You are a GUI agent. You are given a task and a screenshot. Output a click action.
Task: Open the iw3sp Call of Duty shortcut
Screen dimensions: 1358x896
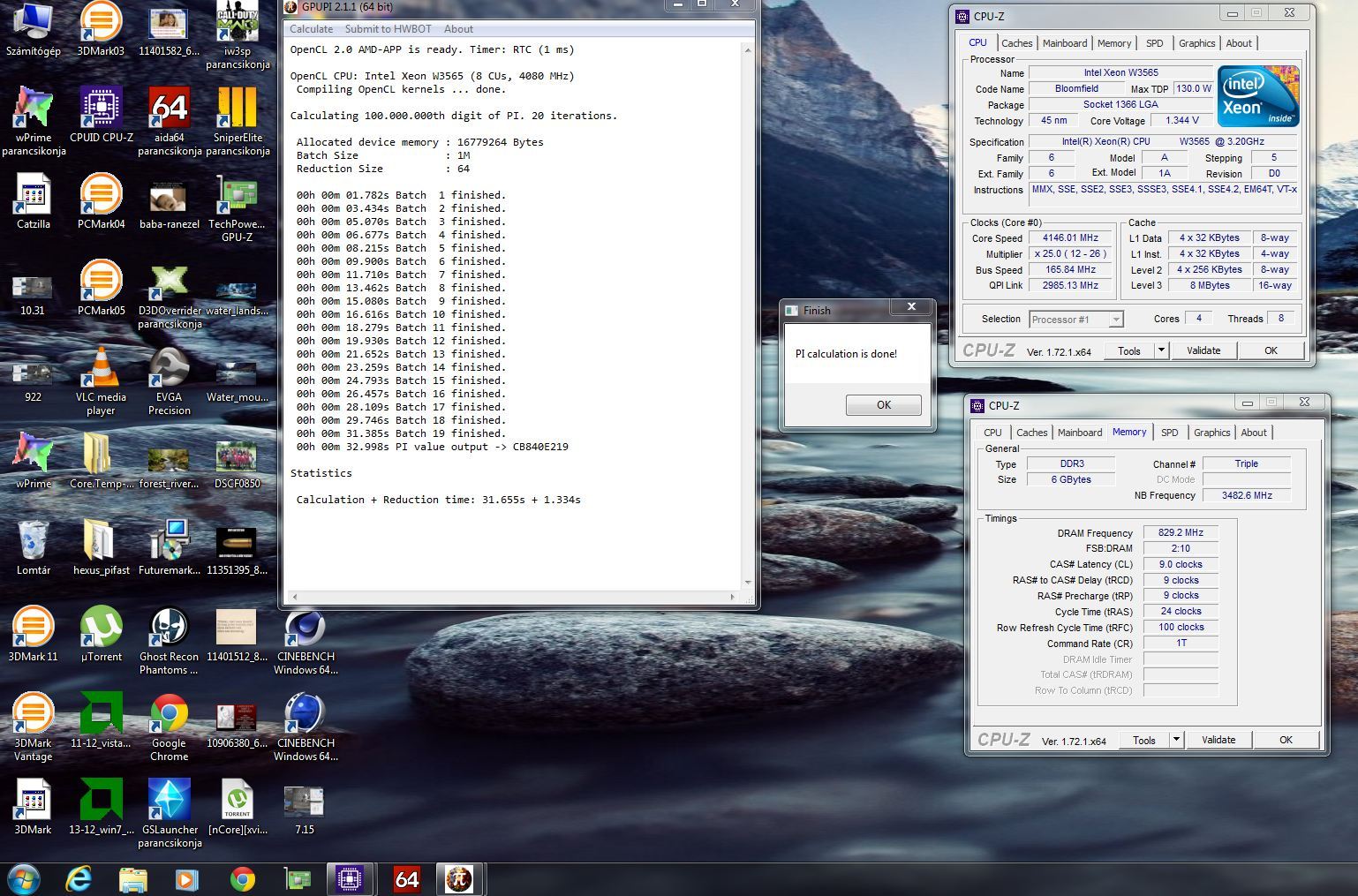[x=238, y=35]
